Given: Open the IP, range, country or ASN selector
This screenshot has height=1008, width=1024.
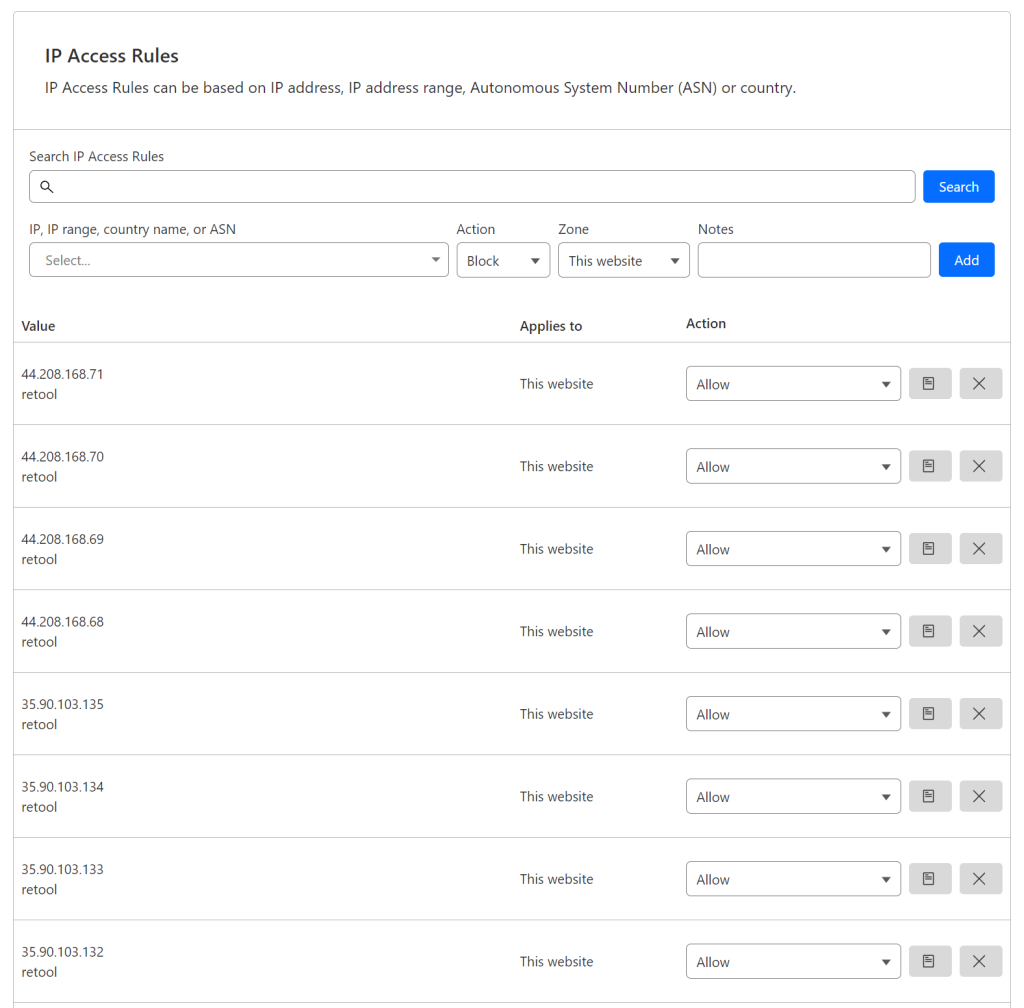Looking at the screenshot, I should coord(238,260).
